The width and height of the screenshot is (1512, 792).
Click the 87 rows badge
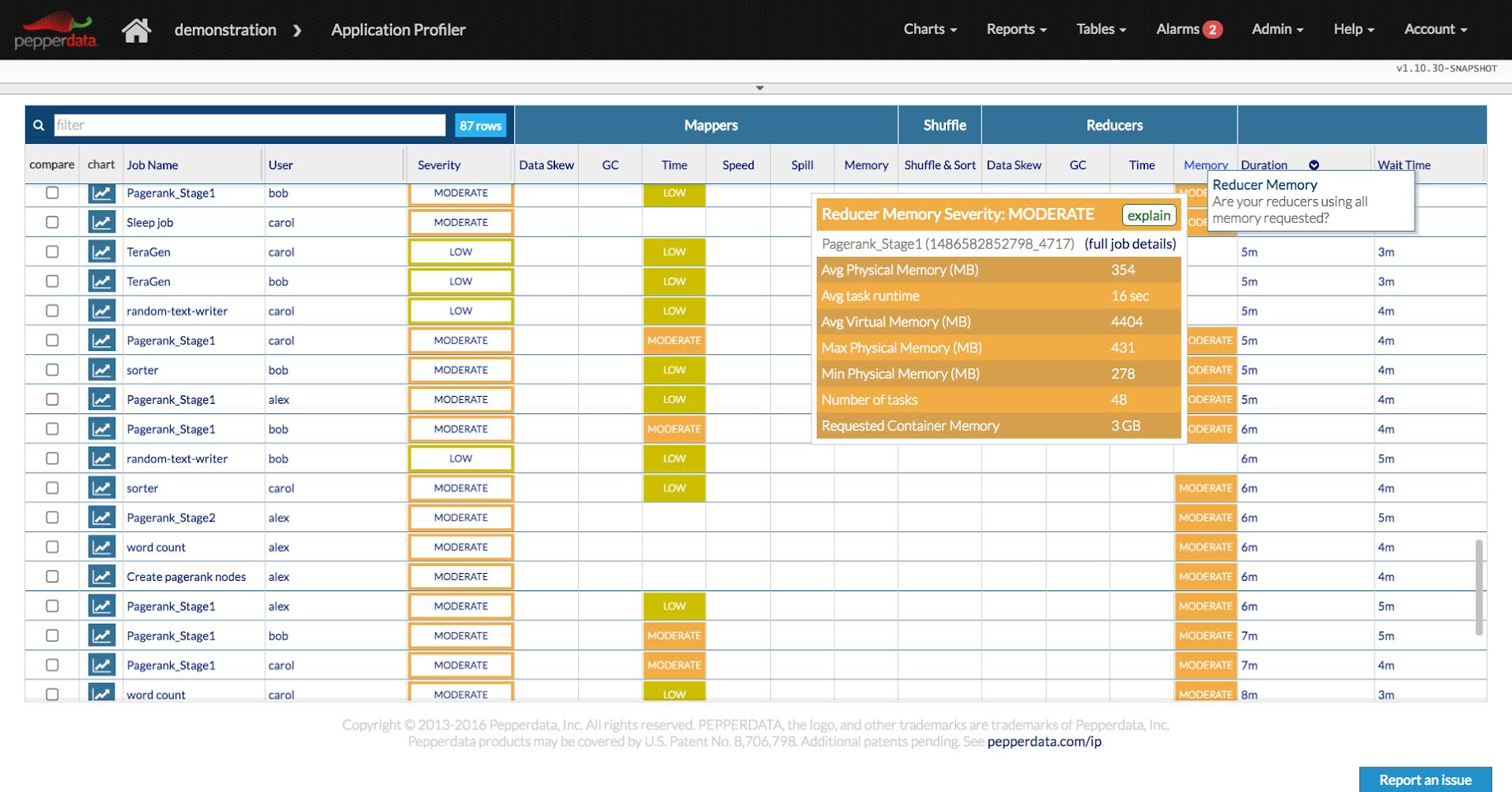tap(480, 125)
